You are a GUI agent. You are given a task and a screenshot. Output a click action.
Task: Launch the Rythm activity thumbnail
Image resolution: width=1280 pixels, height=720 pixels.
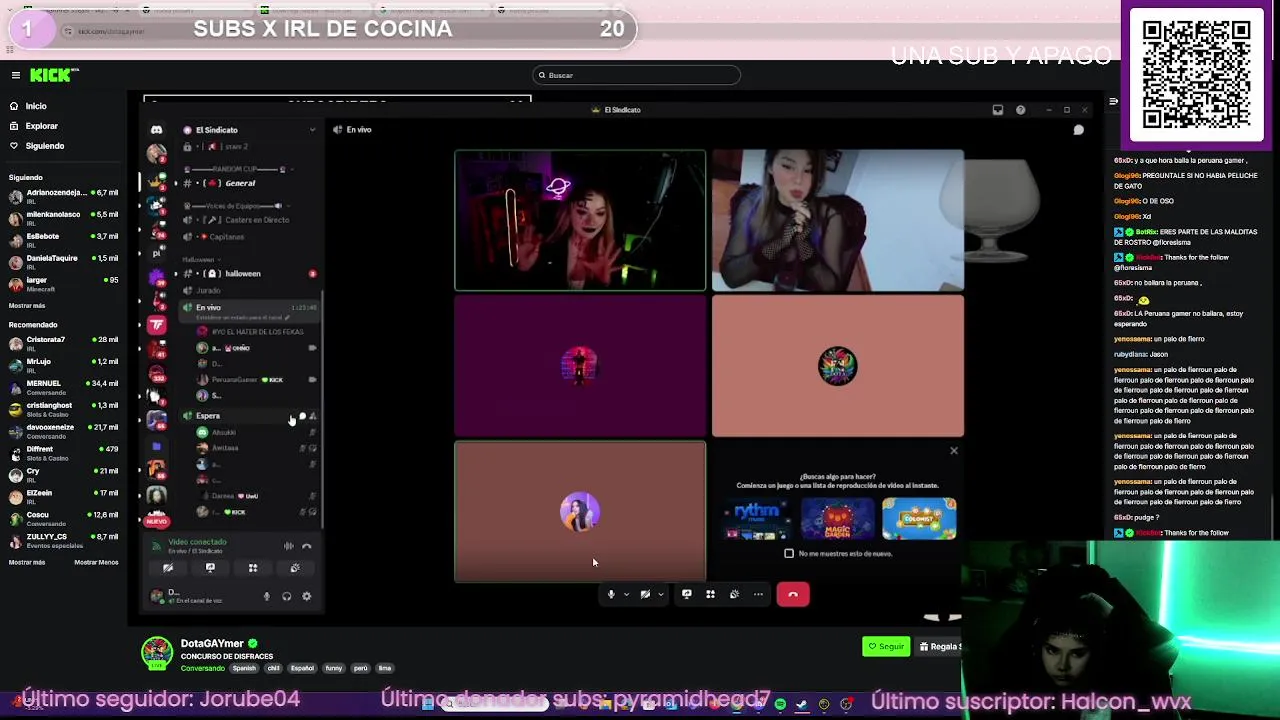[756, 518]
